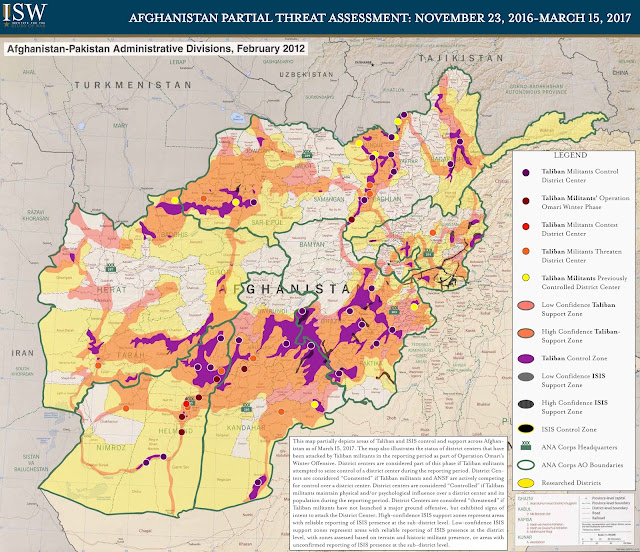Click the UZBEKISTAN country label
Viewport: 640px width, 552px height.
(307, 75)
